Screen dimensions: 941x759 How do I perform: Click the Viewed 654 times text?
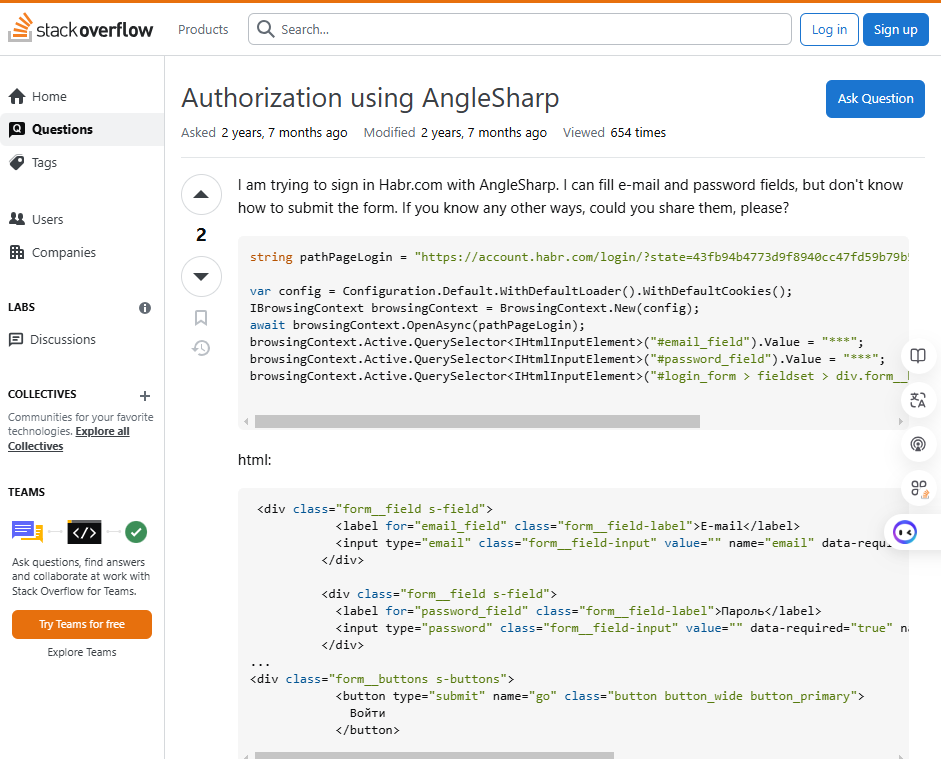pyautogui.click(x=614, y=133)
